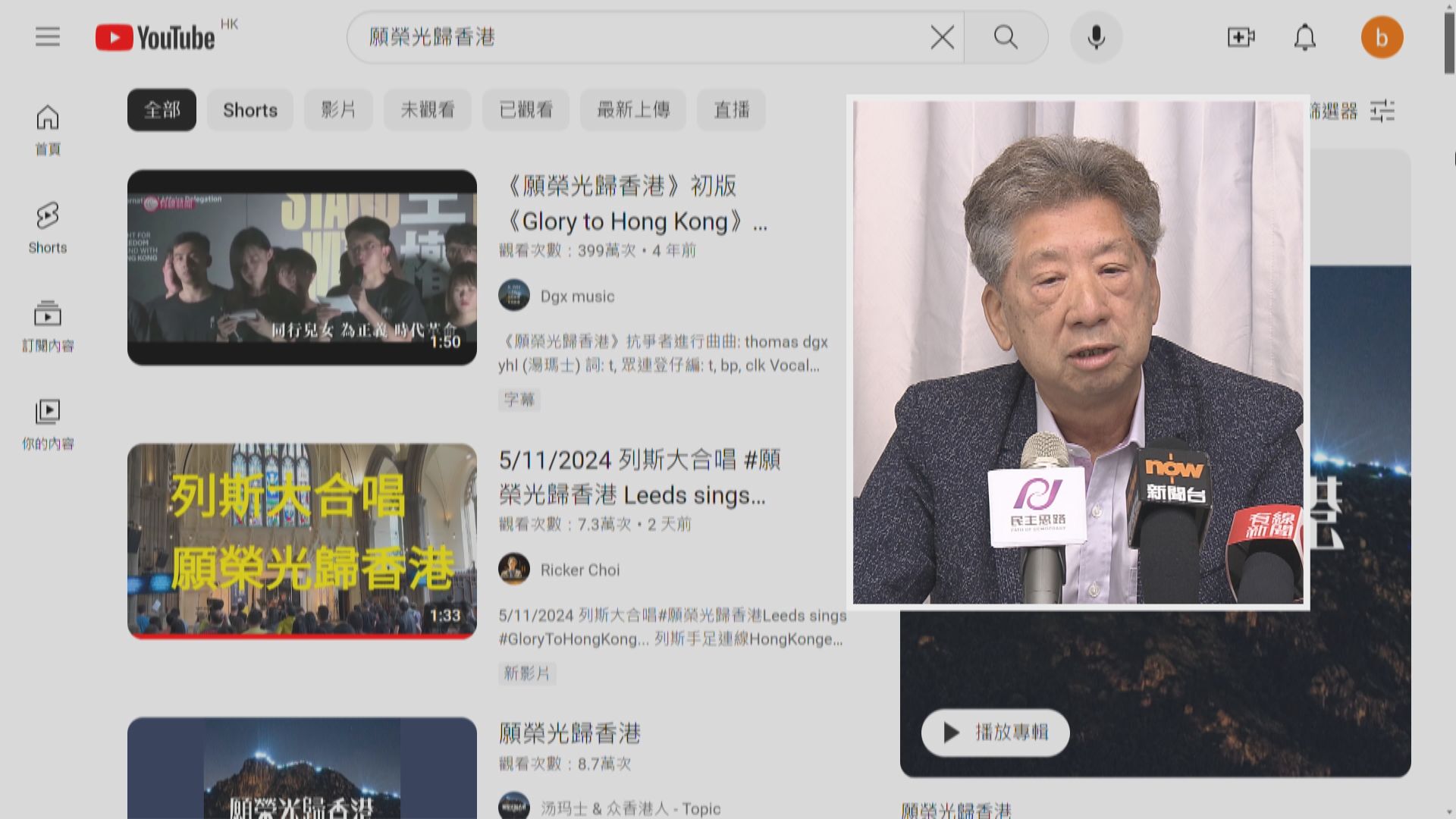Open thumbnail of Glory to Hong Kong 初版 video
The width and height of the screenshot is (1456, 819).
pyautogui.click(x=302, y=267)
